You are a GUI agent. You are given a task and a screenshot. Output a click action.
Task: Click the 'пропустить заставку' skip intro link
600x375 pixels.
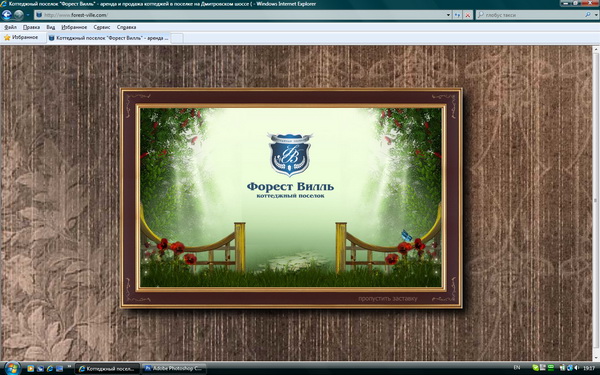pos(388,298)
